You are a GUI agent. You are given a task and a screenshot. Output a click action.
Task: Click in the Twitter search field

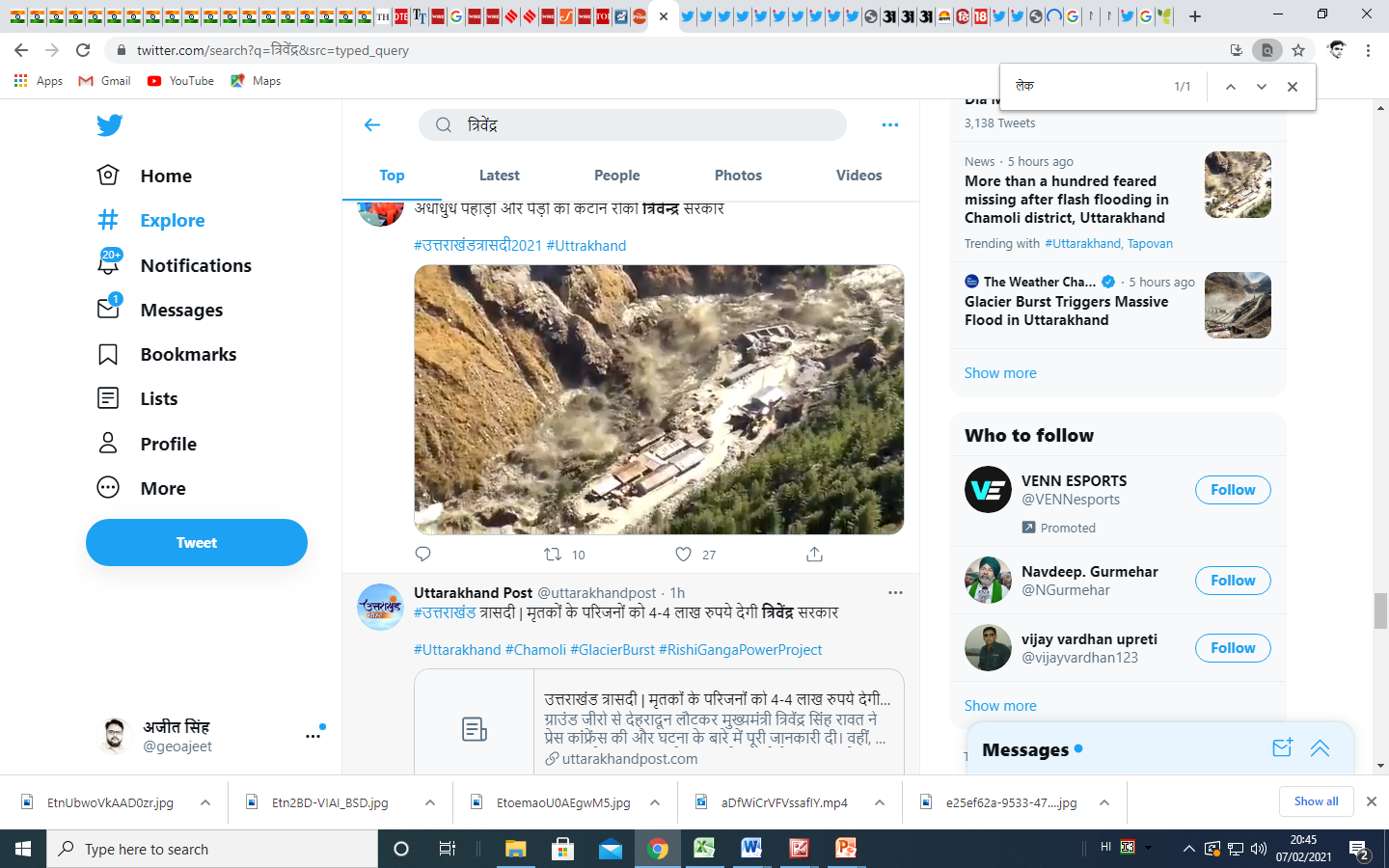coord(633,124)
